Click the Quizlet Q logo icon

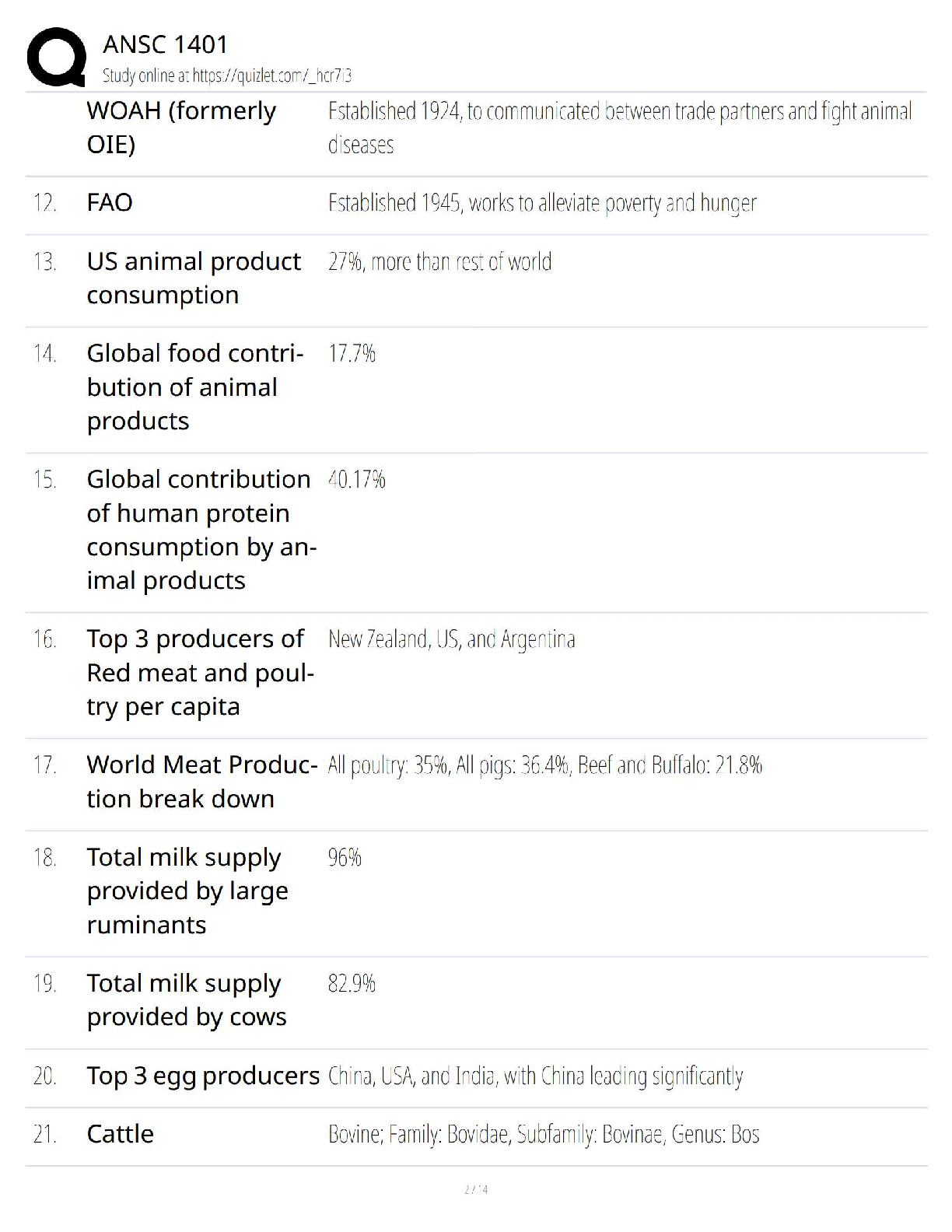(56, 57)
